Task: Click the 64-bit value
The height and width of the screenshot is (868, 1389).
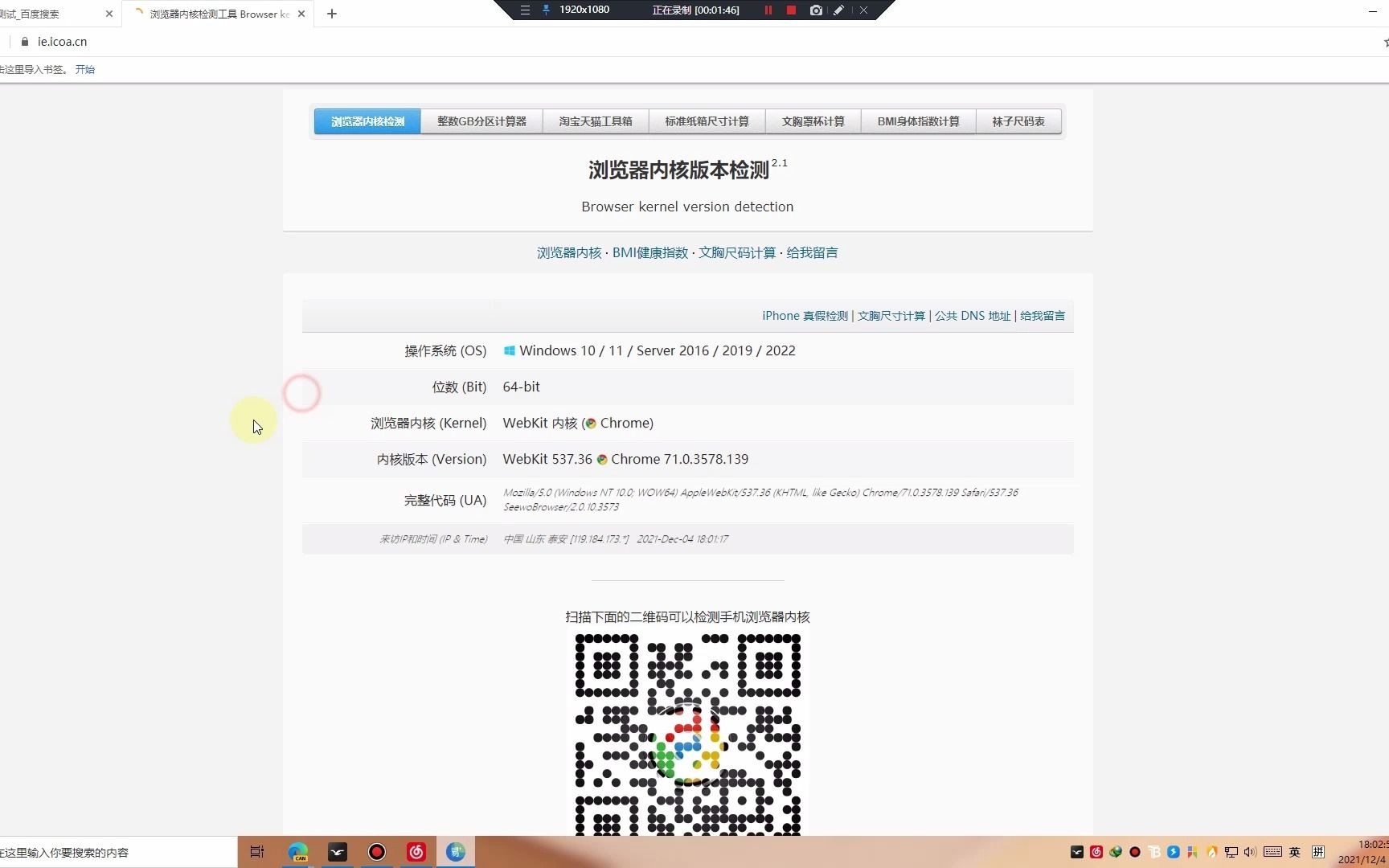Action: point(522,387)
